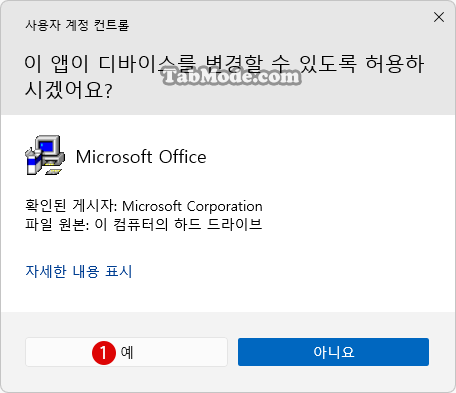Viewport: 456px width, 393px height.
Task: Click the Microsoft Office installer icon
Action: (45, 155)
